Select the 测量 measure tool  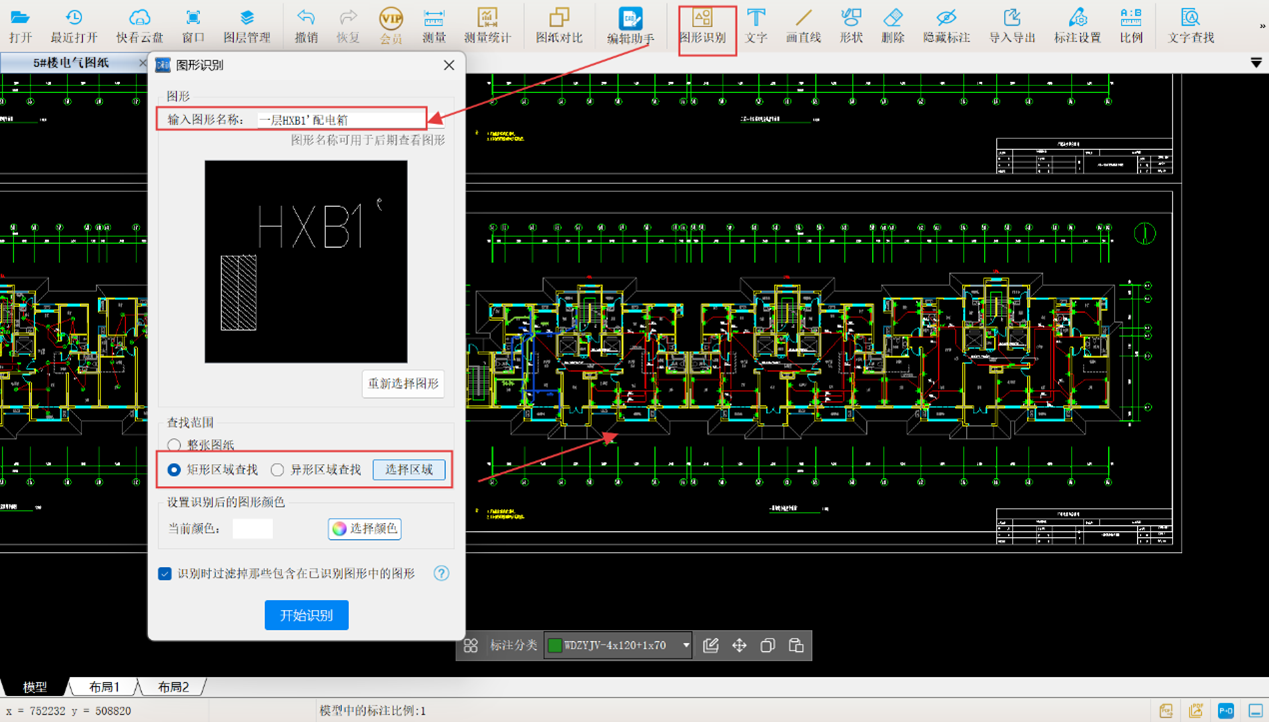tap(433, 26)
